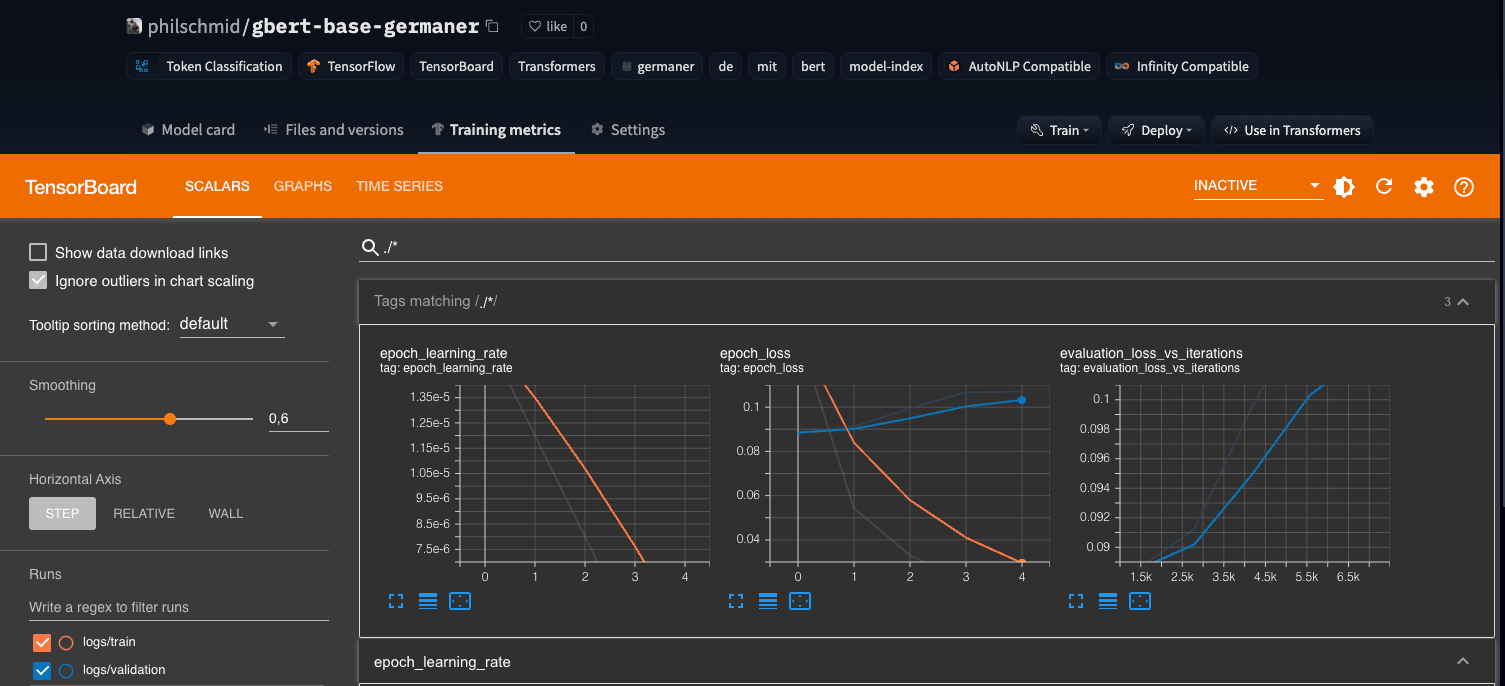Click the regex filter runs field

(x=179, y=607)
